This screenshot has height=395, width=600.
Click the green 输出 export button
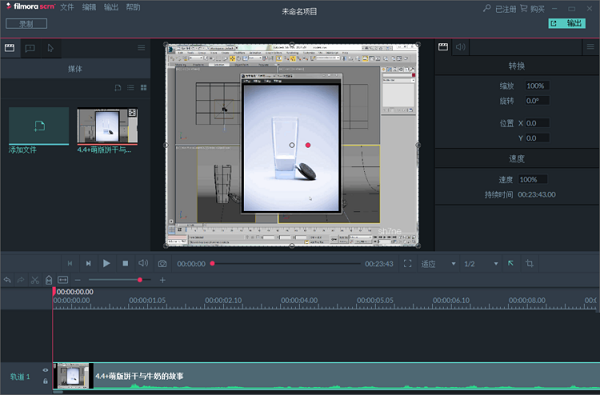567,23
